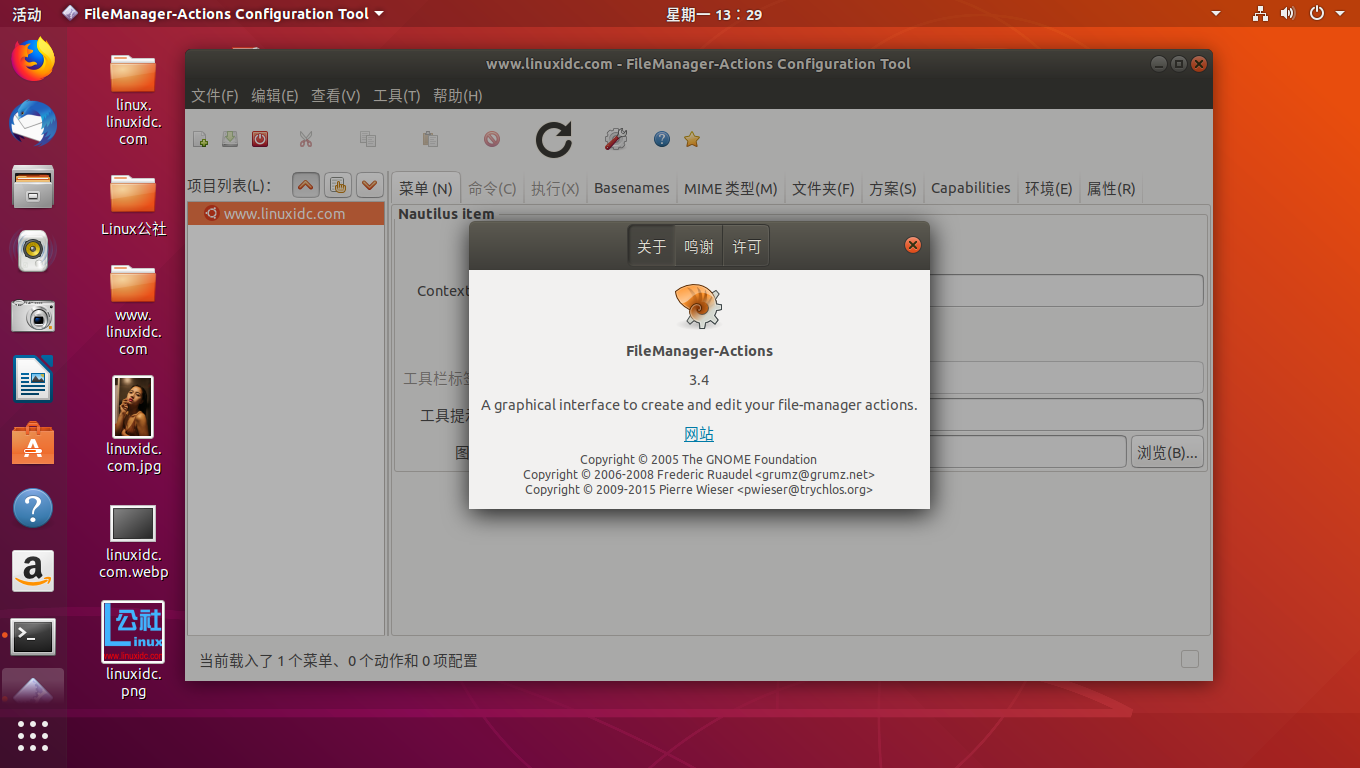The image size is (1360, 768).
Task: Open the 编辑(E) menu
Action: (x=275, y=96)
